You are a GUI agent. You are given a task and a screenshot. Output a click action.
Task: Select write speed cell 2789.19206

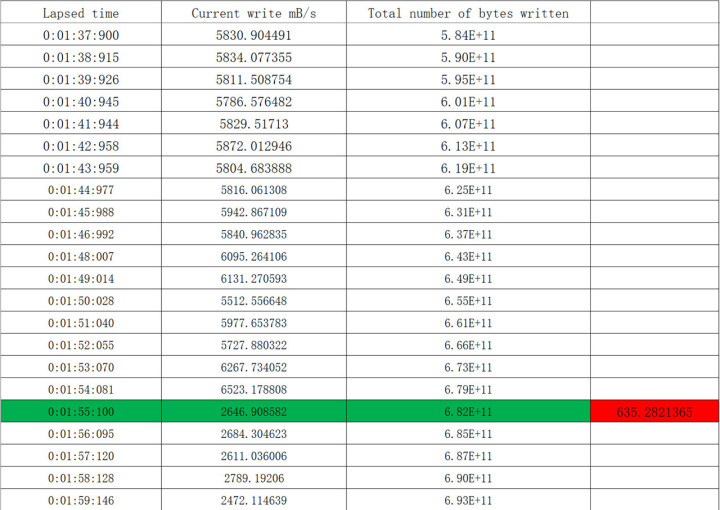254,478
